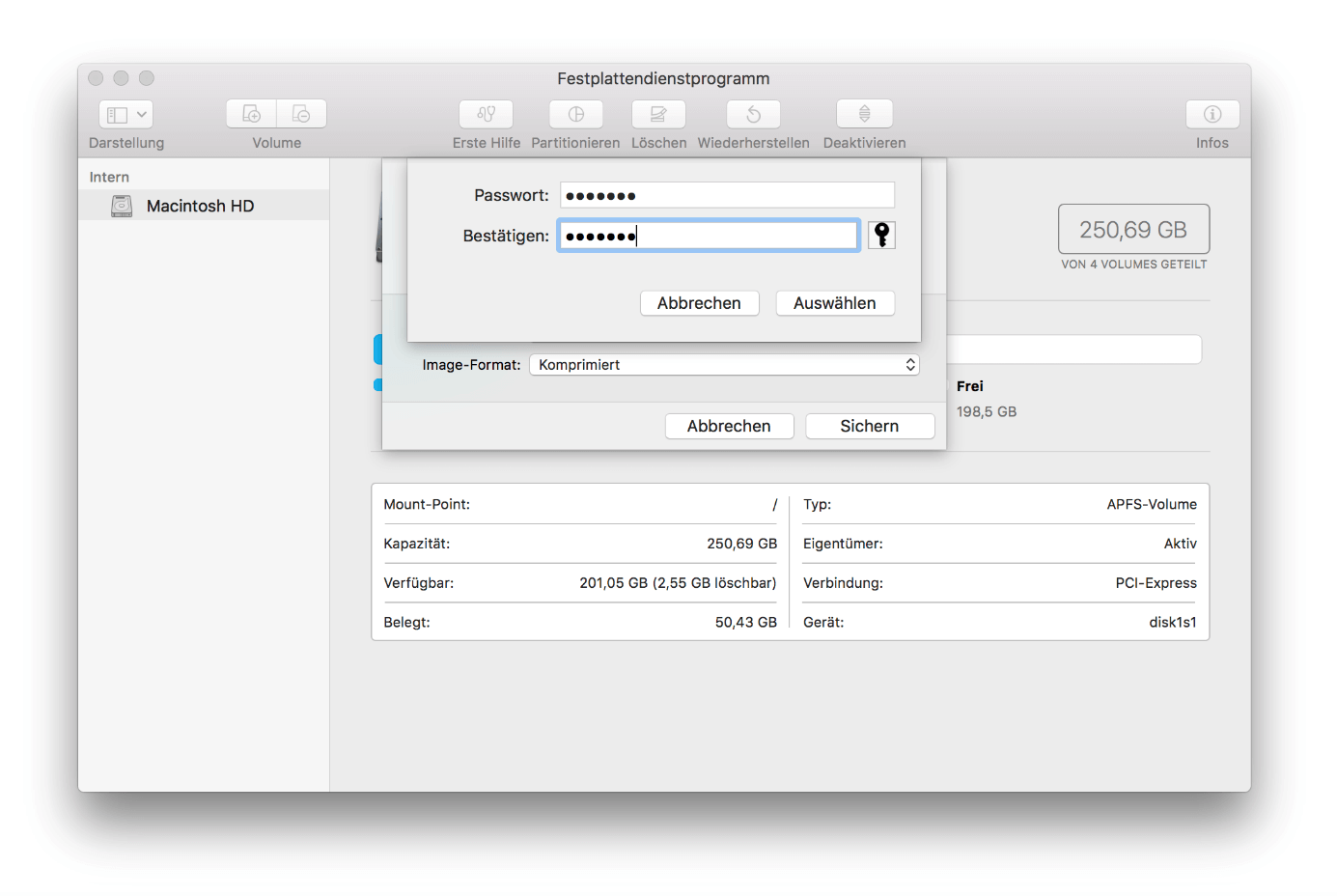Open the Darstellung sidebar view dropdown

pos(126,114)
